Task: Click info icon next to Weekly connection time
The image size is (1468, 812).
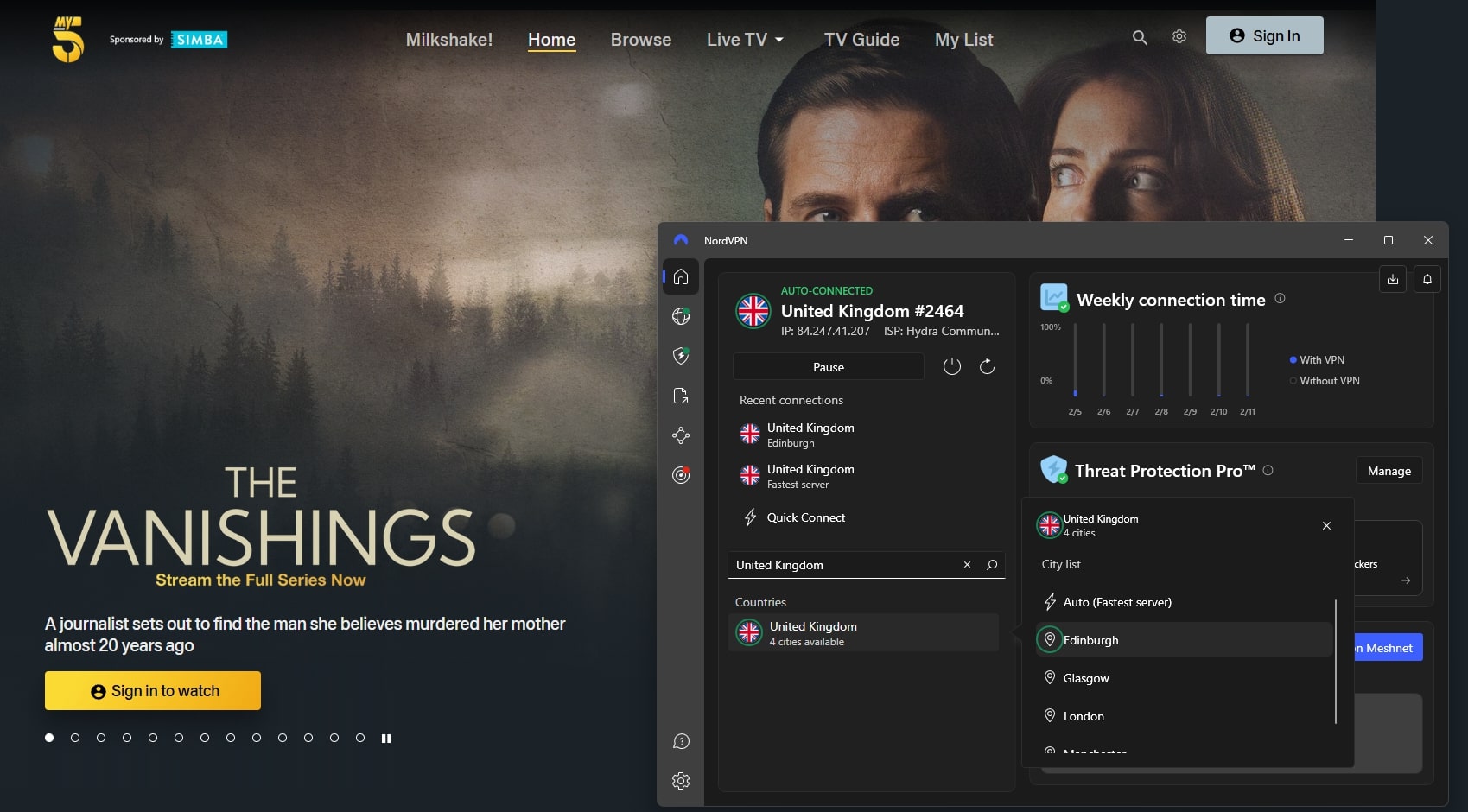Action: pyautogui.click(x=1280, y=298)
